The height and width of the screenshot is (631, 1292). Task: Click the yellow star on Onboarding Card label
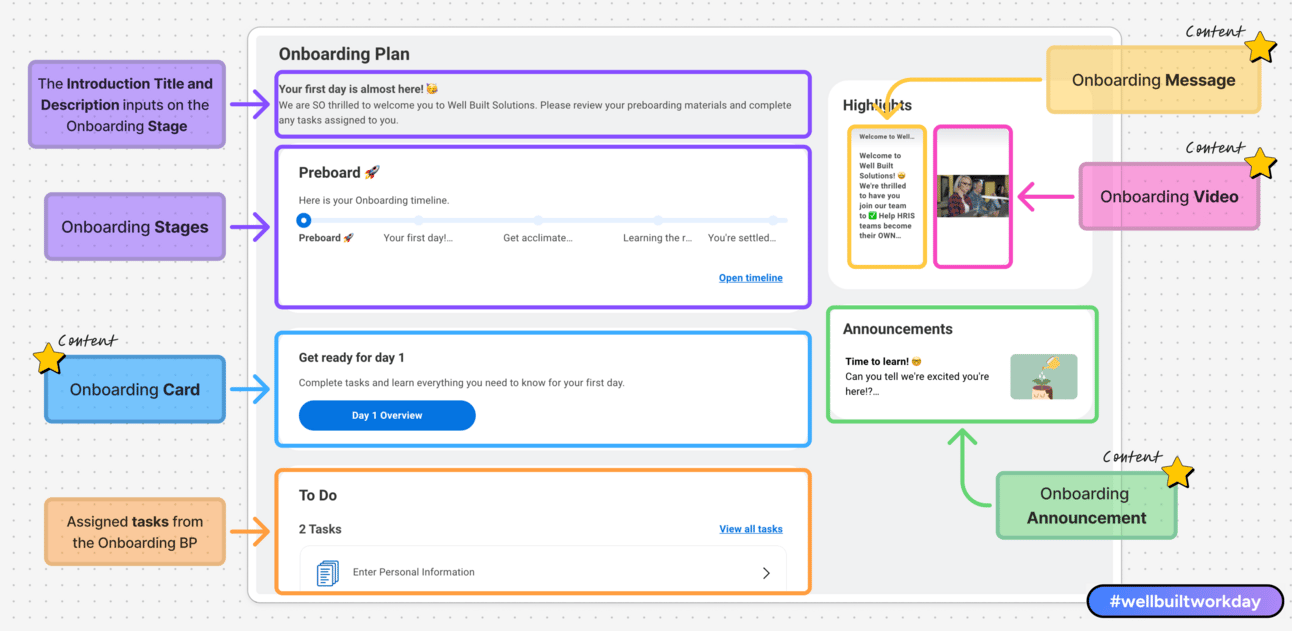pyautogui.click(x=48, y=358)
